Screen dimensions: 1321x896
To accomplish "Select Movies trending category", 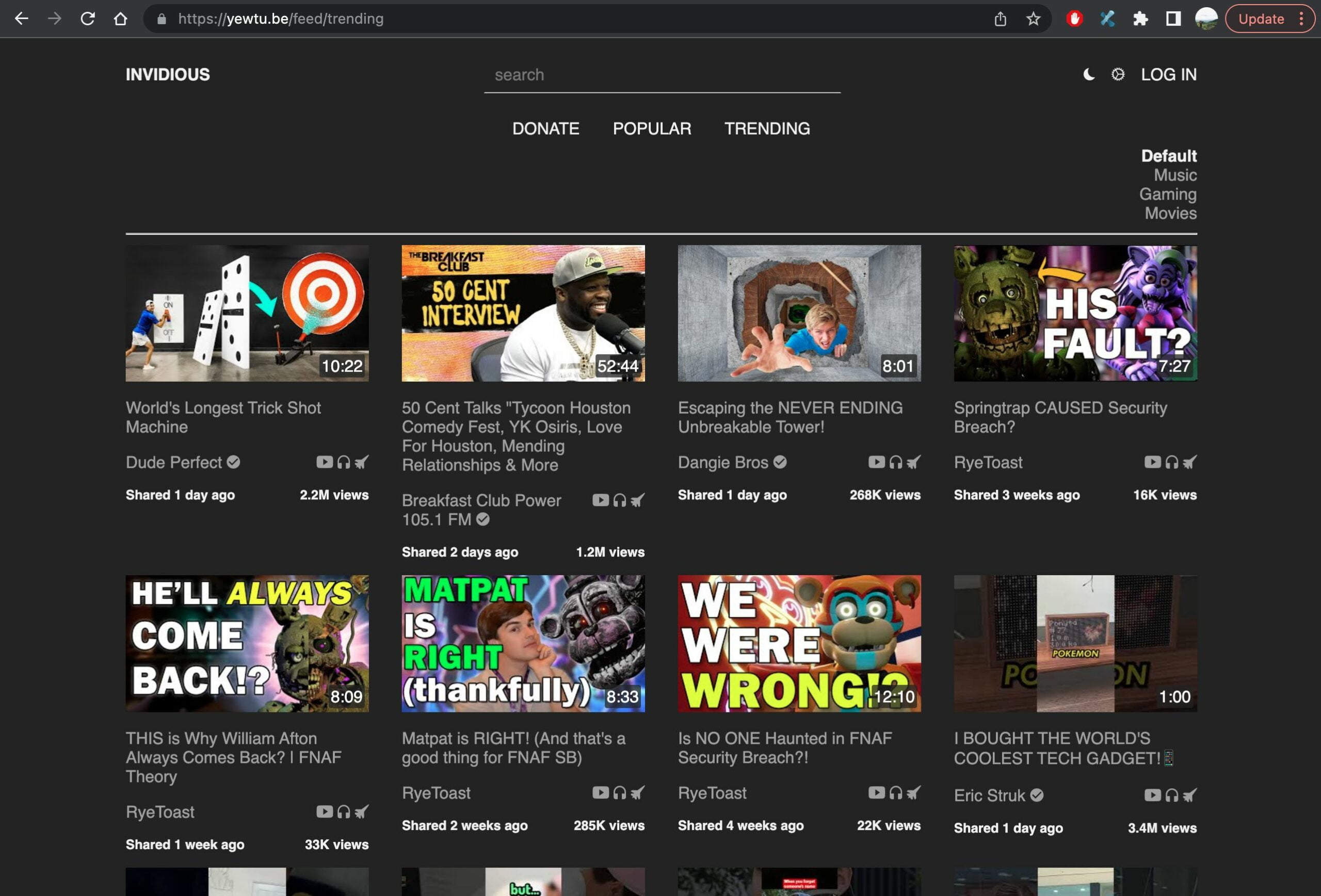I will 1170,213.
